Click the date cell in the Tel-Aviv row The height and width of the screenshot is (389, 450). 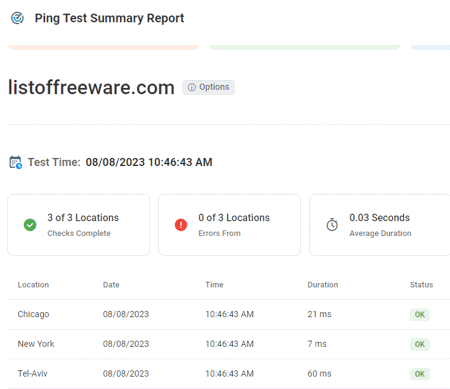click(x=126, y=374)
